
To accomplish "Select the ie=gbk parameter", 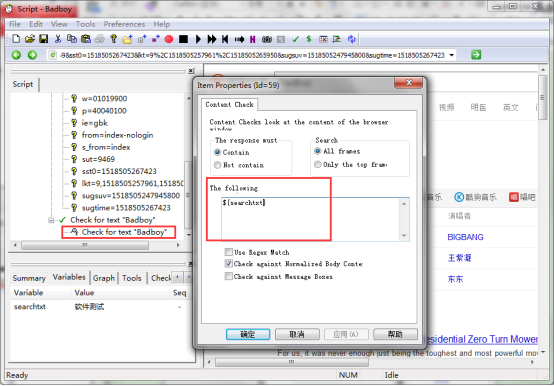I will [95, 123].
